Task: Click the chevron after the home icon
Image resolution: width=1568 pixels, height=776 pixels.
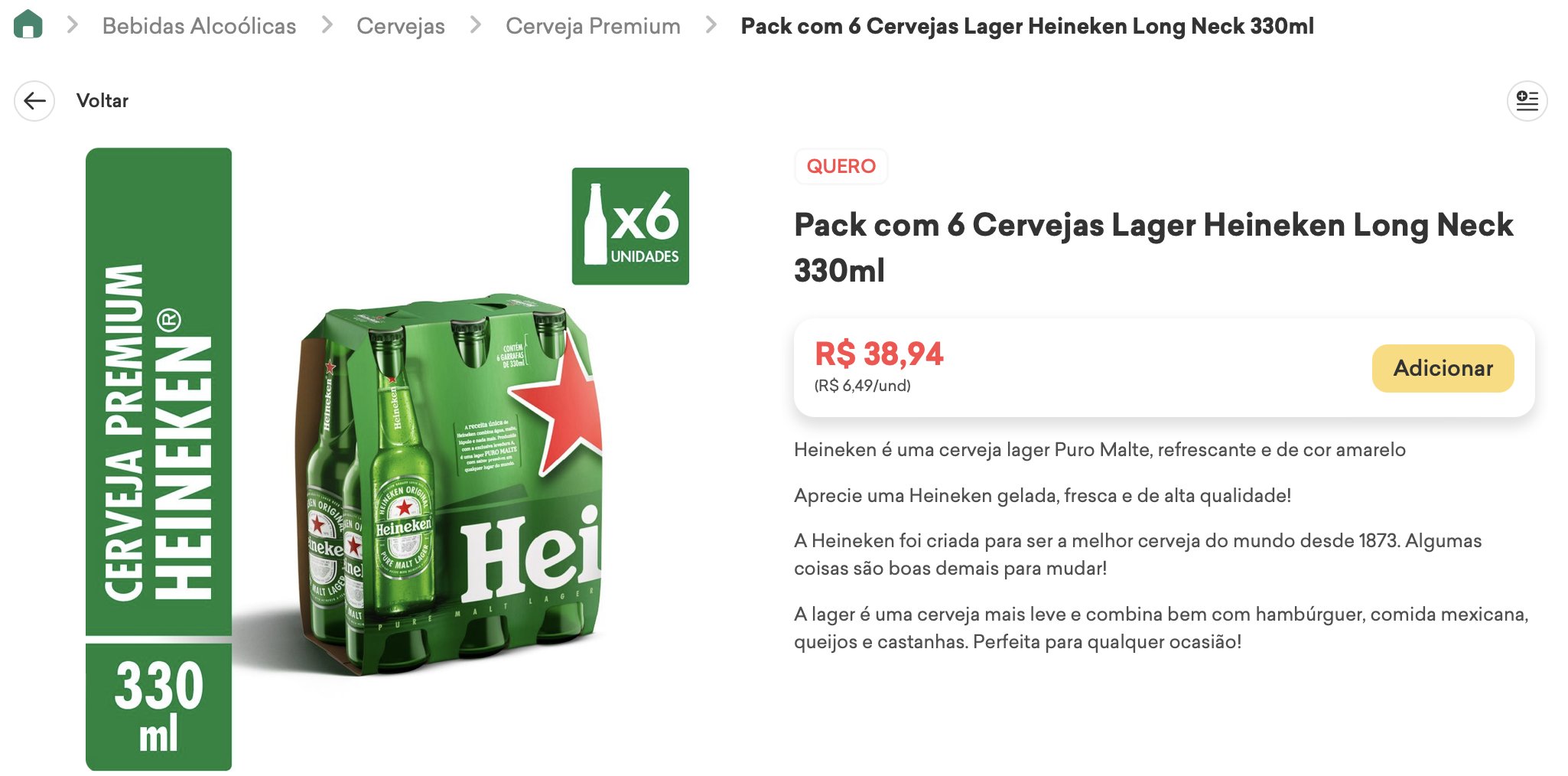Action: pyautogui.click(x=73, y=25)
